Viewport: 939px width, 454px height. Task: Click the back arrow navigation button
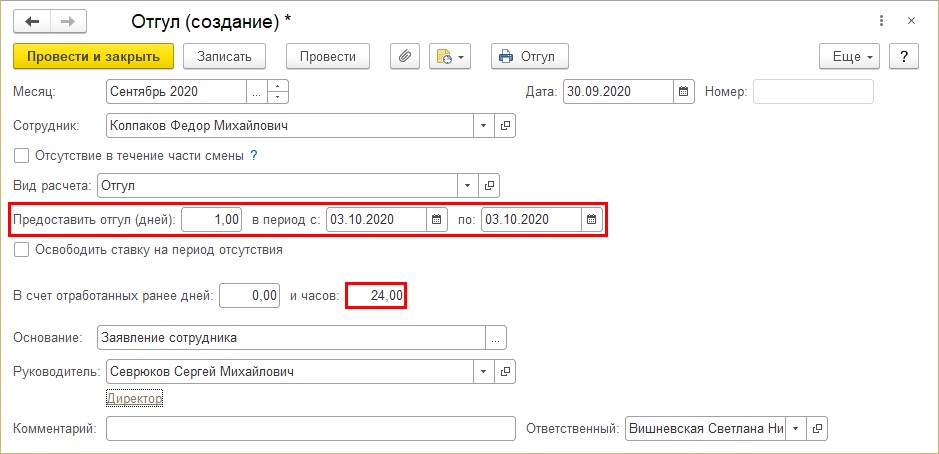pyautogui.click(x=32, y=22)
